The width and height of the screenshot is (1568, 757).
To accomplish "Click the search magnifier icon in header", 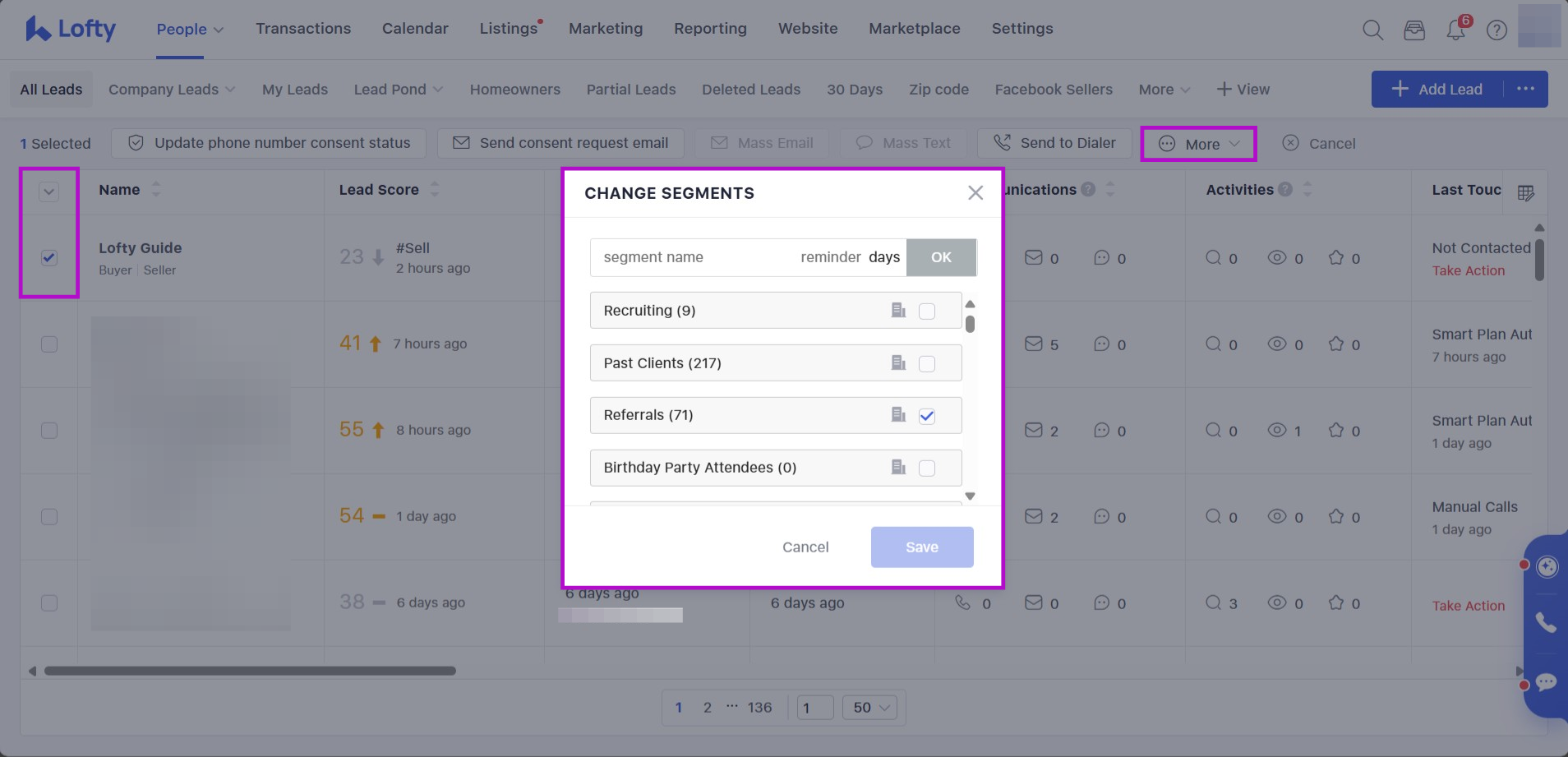I will 1372,30.
